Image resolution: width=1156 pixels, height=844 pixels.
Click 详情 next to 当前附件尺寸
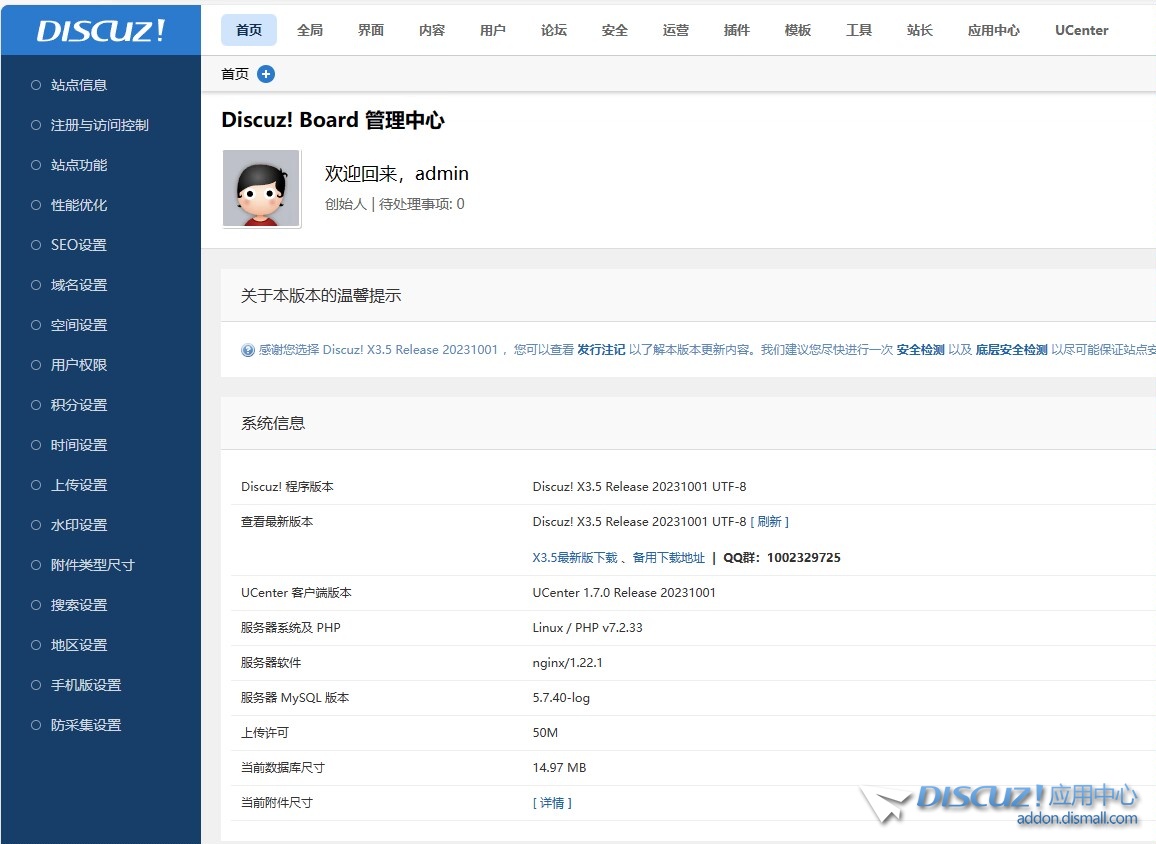(552, 803)
